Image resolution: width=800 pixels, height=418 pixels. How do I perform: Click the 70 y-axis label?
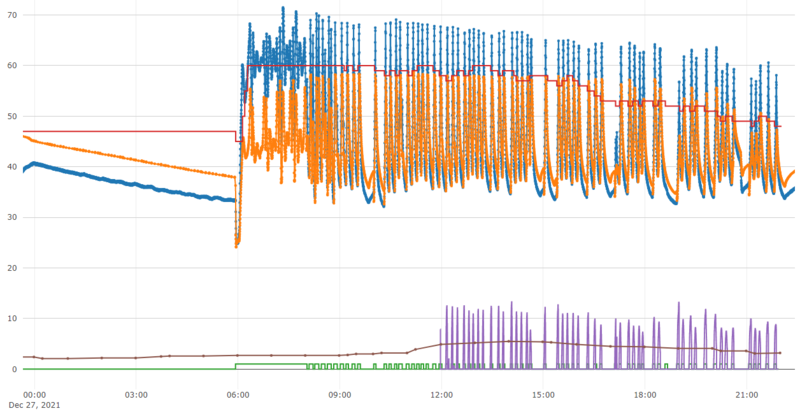pyautogui.click(x=12, y=15)
